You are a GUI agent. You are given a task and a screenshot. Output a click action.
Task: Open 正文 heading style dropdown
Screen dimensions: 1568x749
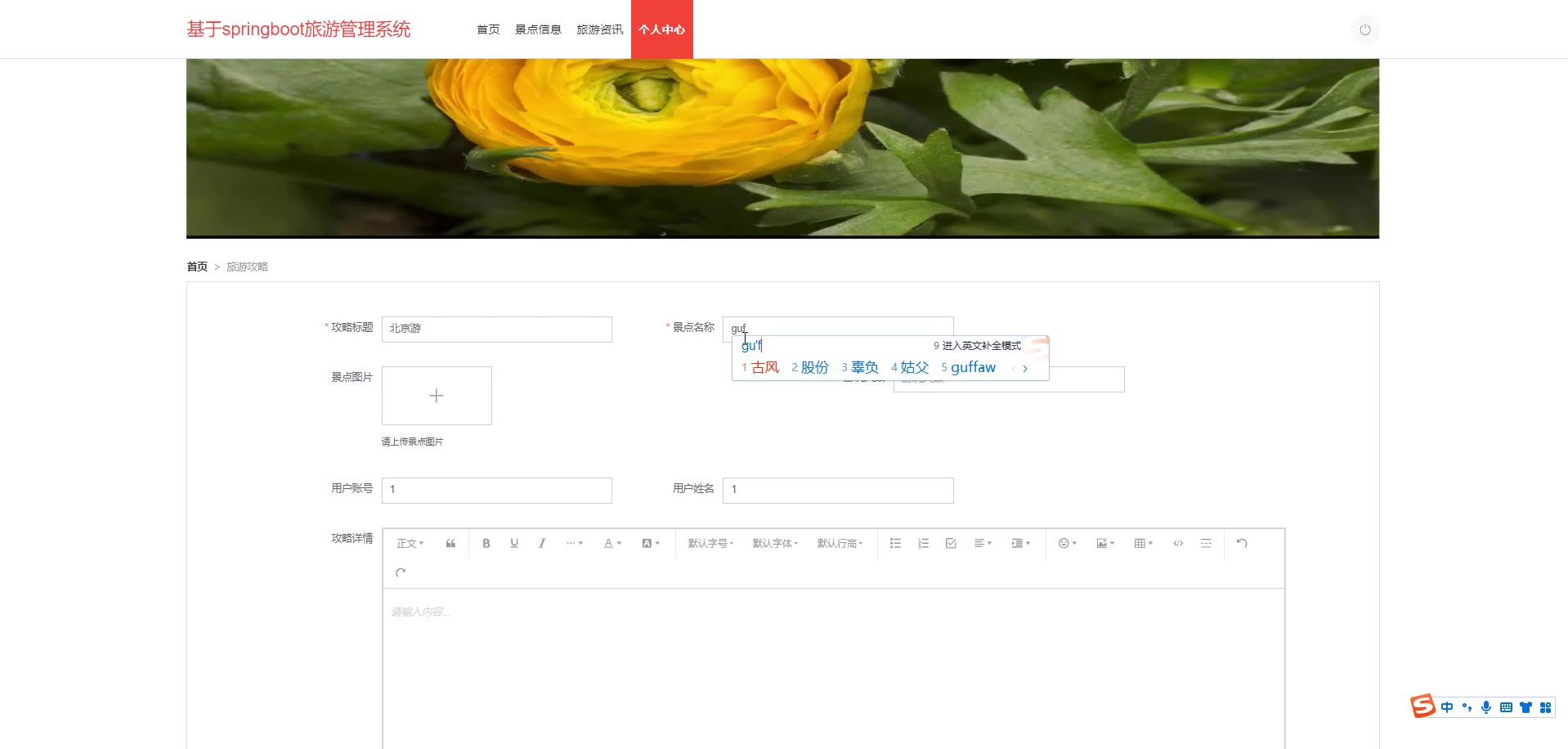pos(410,544)
